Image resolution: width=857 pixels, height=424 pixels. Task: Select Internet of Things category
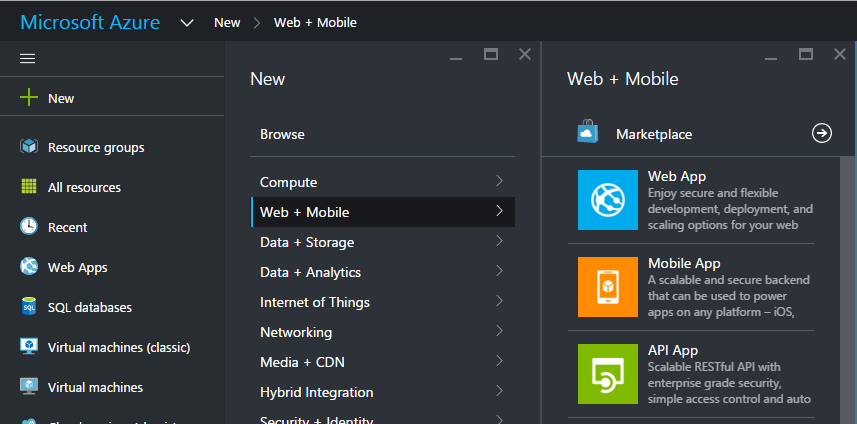pyautogui.click(x=383, y=302)
